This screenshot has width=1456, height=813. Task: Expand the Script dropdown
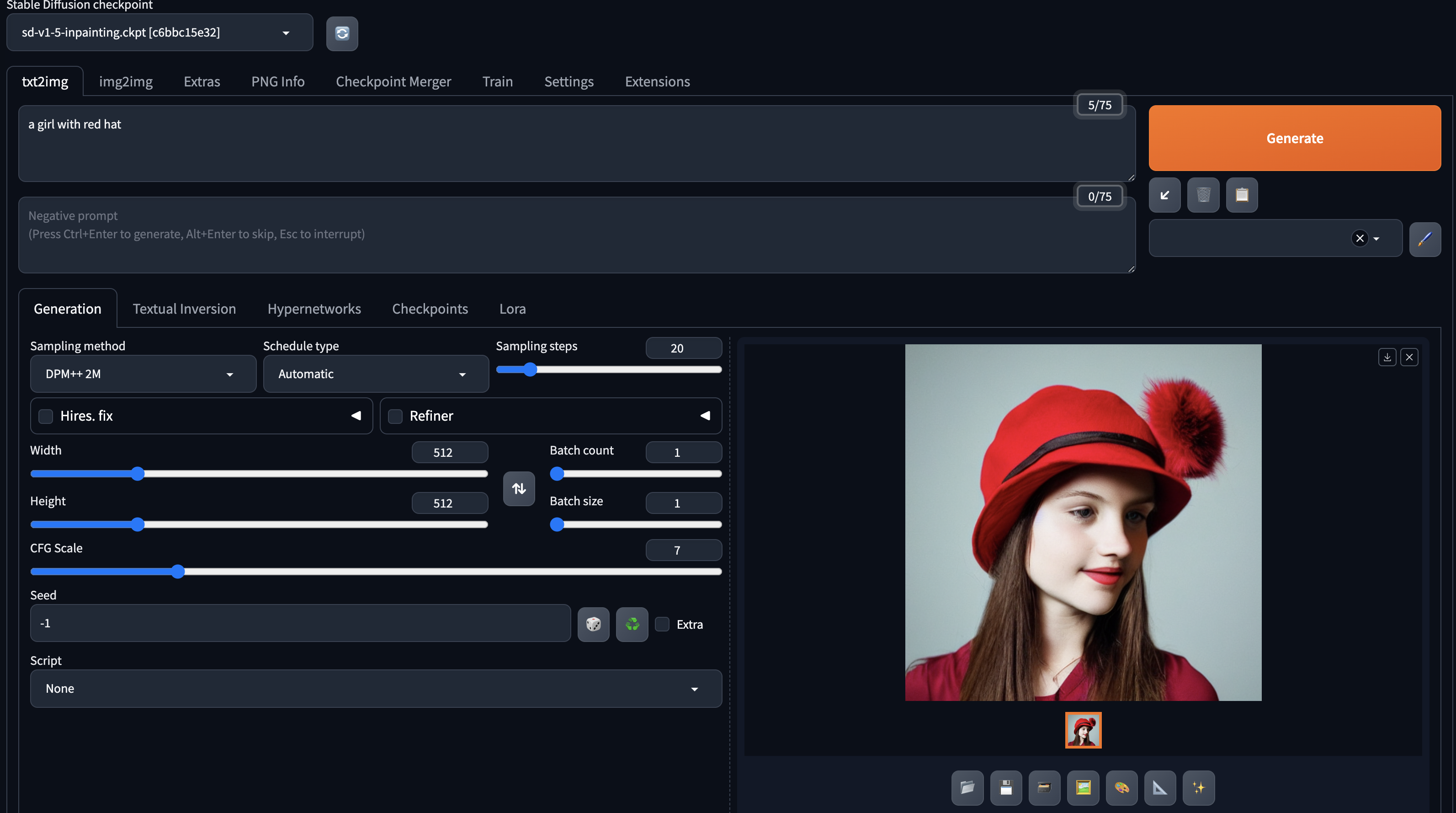pos(375,689)
